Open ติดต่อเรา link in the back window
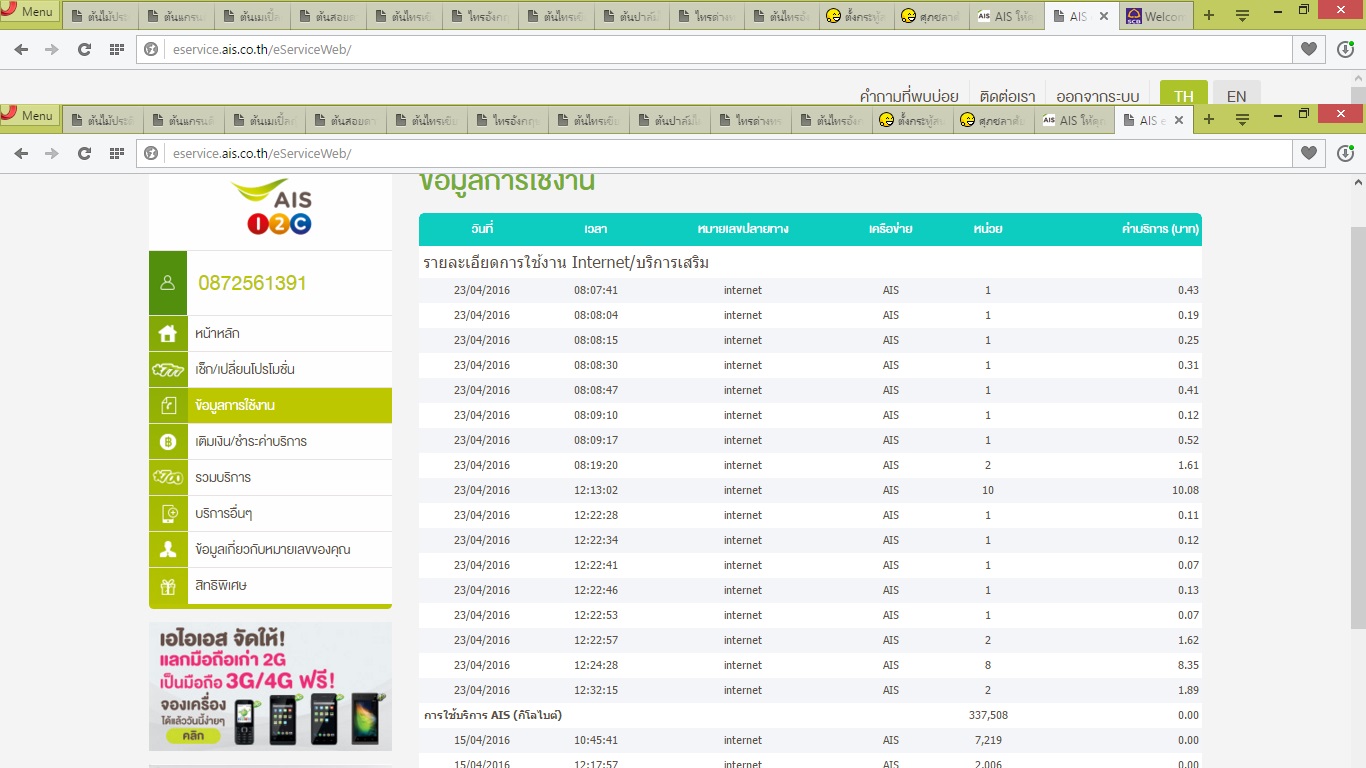This screenshot has width=1366, height=768. point(1008,96)
